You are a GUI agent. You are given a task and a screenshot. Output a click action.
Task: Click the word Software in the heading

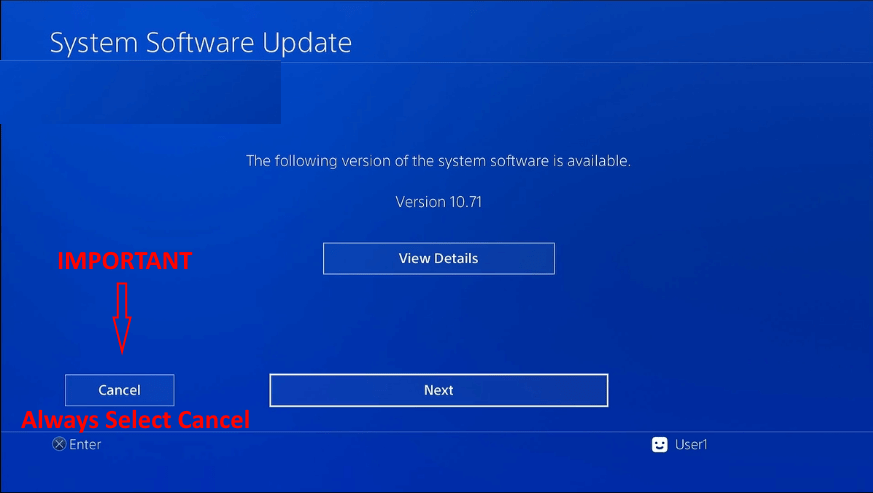200,42
